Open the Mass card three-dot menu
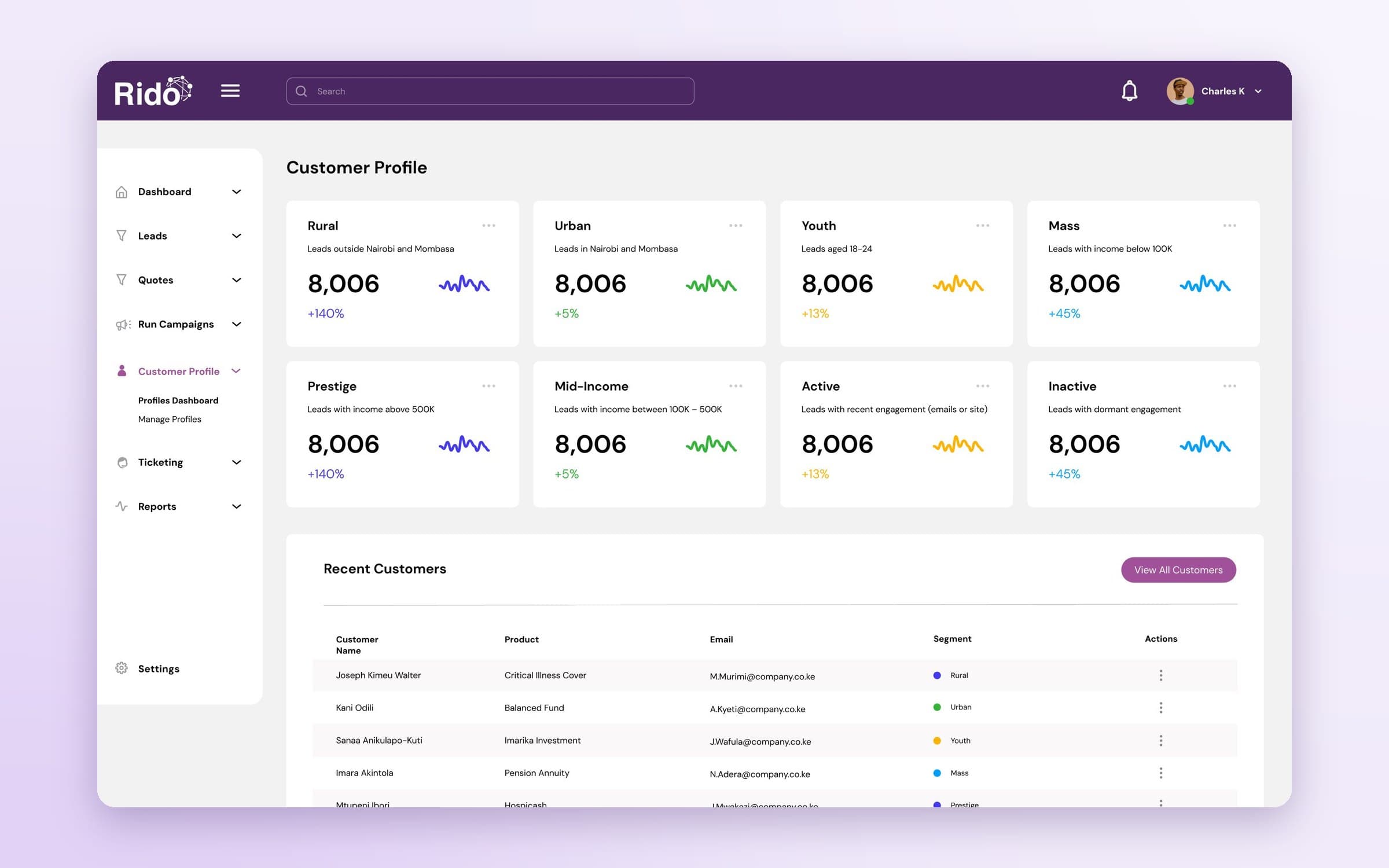Image resolution: width=1389 pixels, height=868 pixels. (x=1230, y=226)
